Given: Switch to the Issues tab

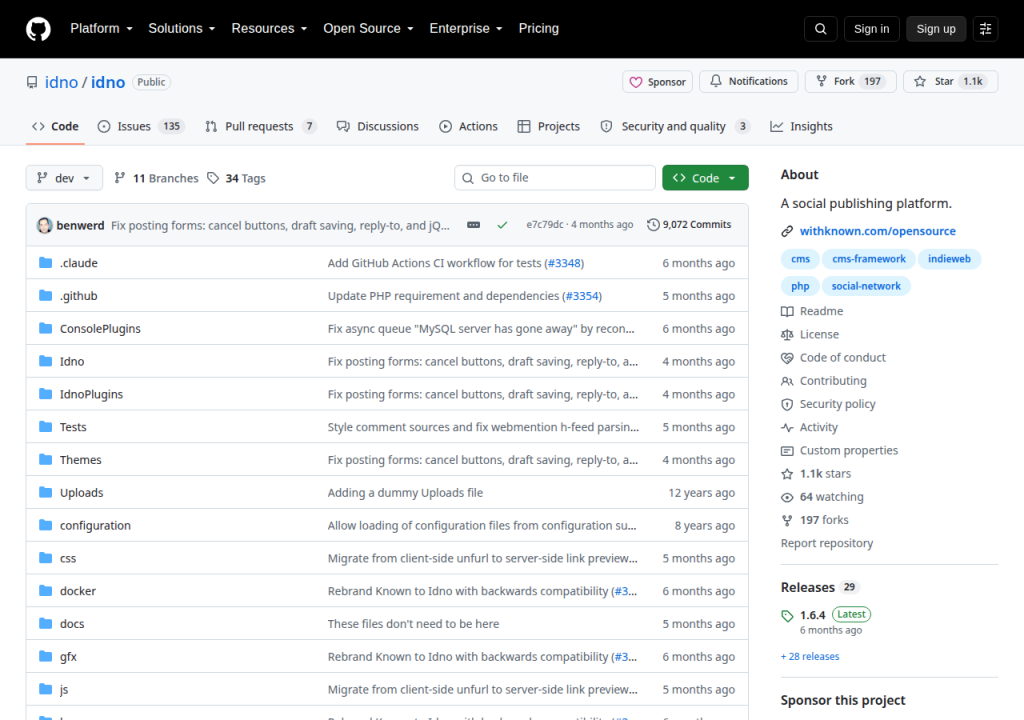Looking at the screenshot, I should click(141, 127).
